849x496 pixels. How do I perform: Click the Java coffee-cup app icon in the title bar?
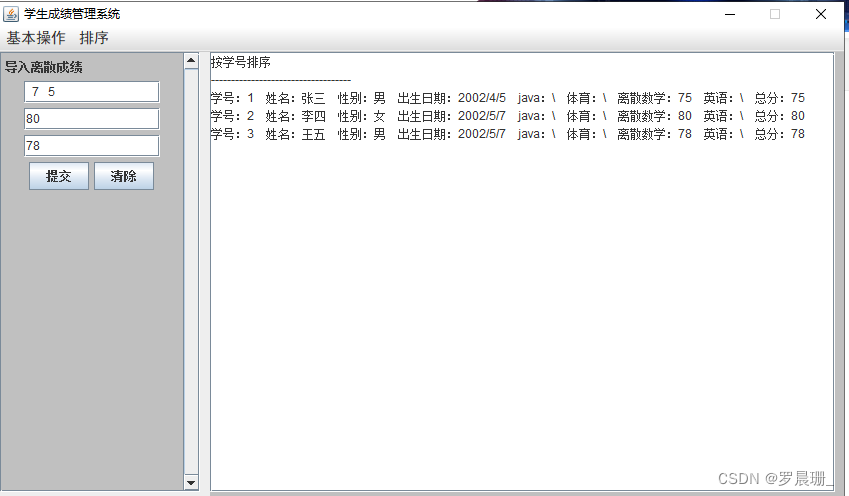coord(11,14)
